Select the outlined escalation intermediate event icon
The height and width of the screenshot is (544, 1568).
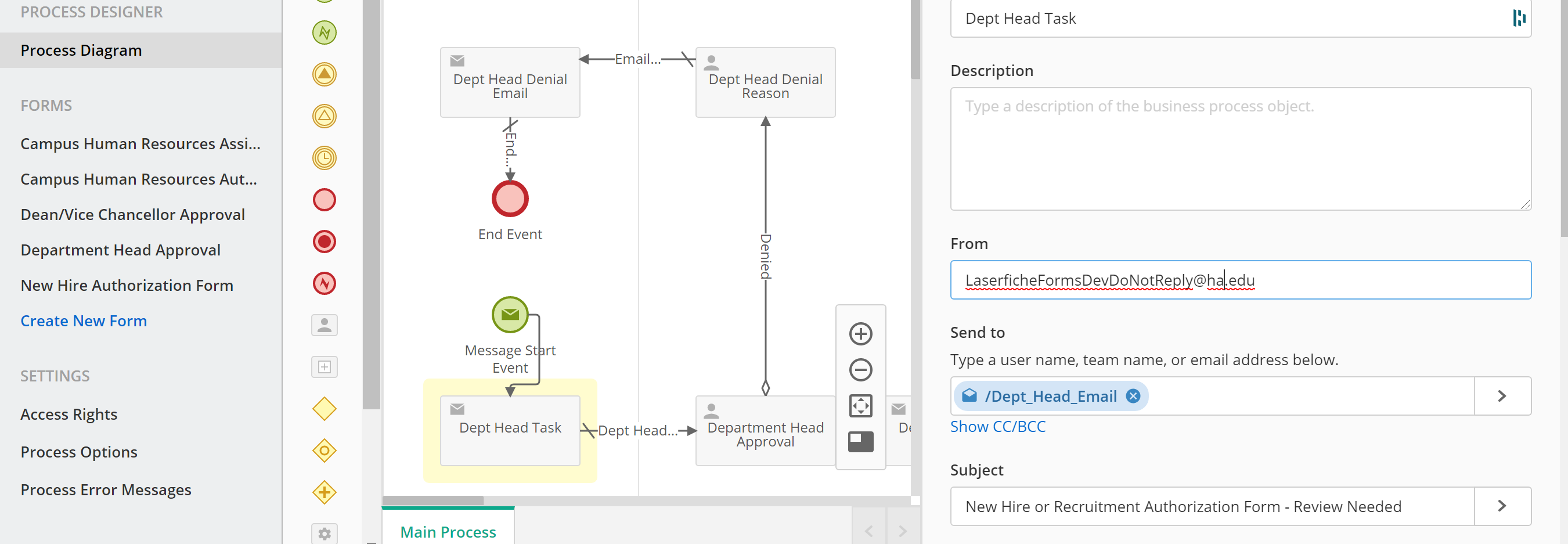pos(325,116)
